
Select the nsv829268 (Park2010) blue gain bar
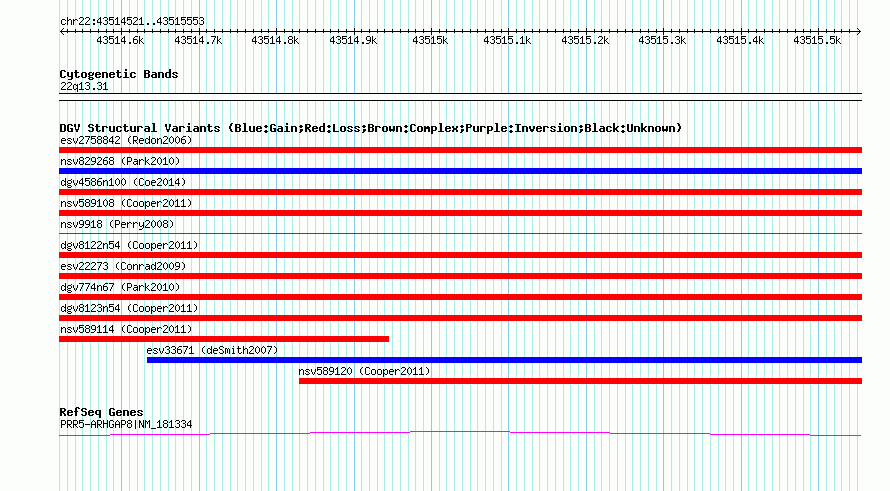pyautogui.click(x=460, y=171)
